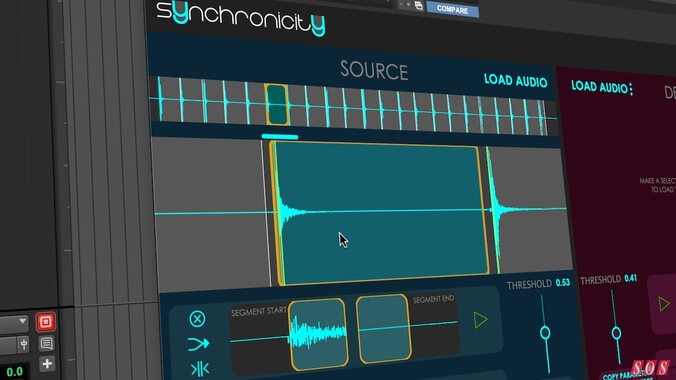The image size is (676, 380).
Task: Click Load Audio in the magenta destination panel
Action: pos(599,87)
